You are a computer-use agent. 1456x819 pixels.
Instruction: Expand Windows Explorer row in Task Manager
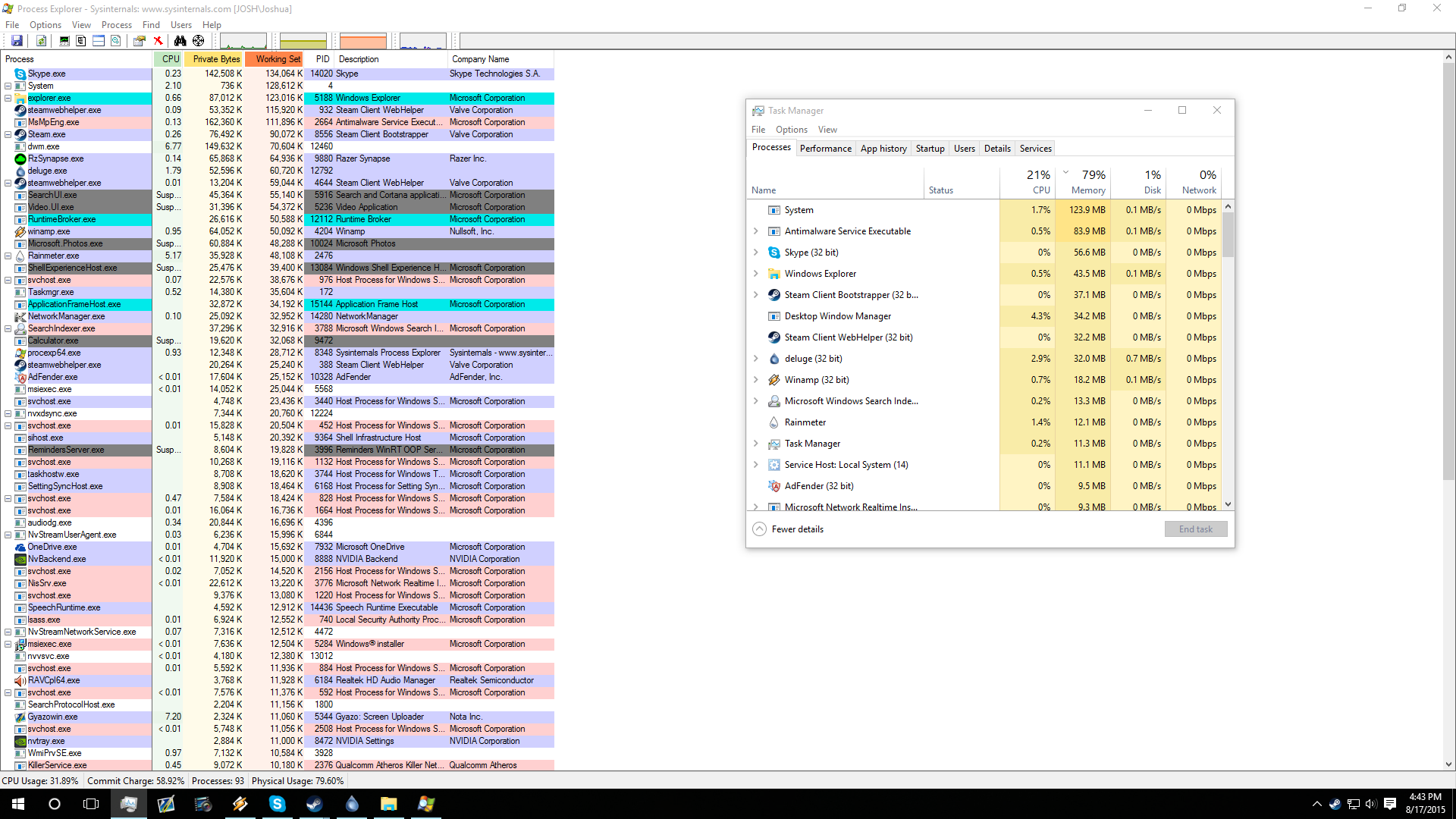755,274
